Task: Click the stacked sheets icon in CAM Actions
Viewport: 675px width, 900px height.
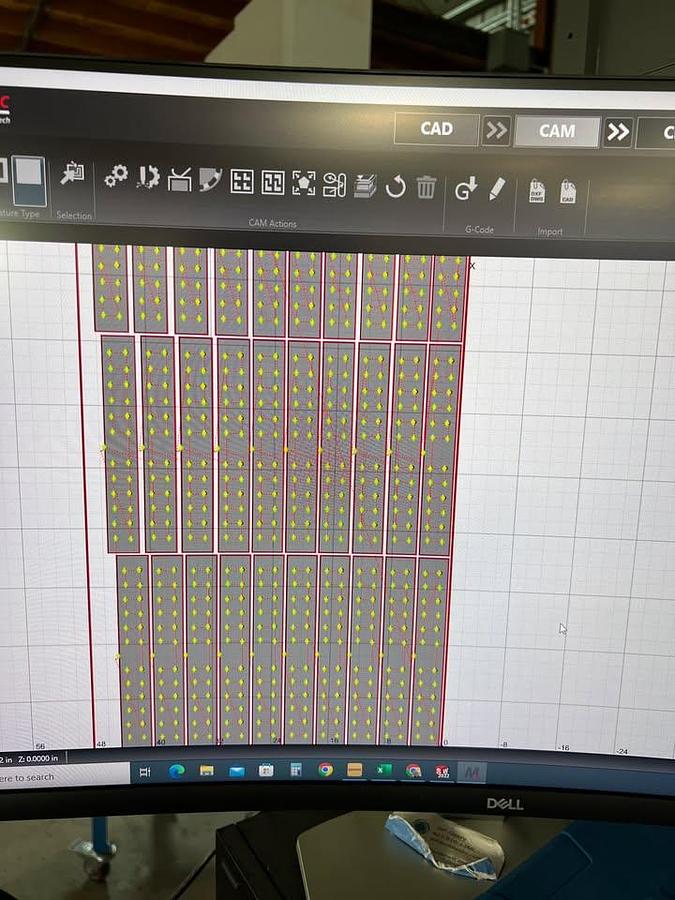Action: tap(365, 185)
